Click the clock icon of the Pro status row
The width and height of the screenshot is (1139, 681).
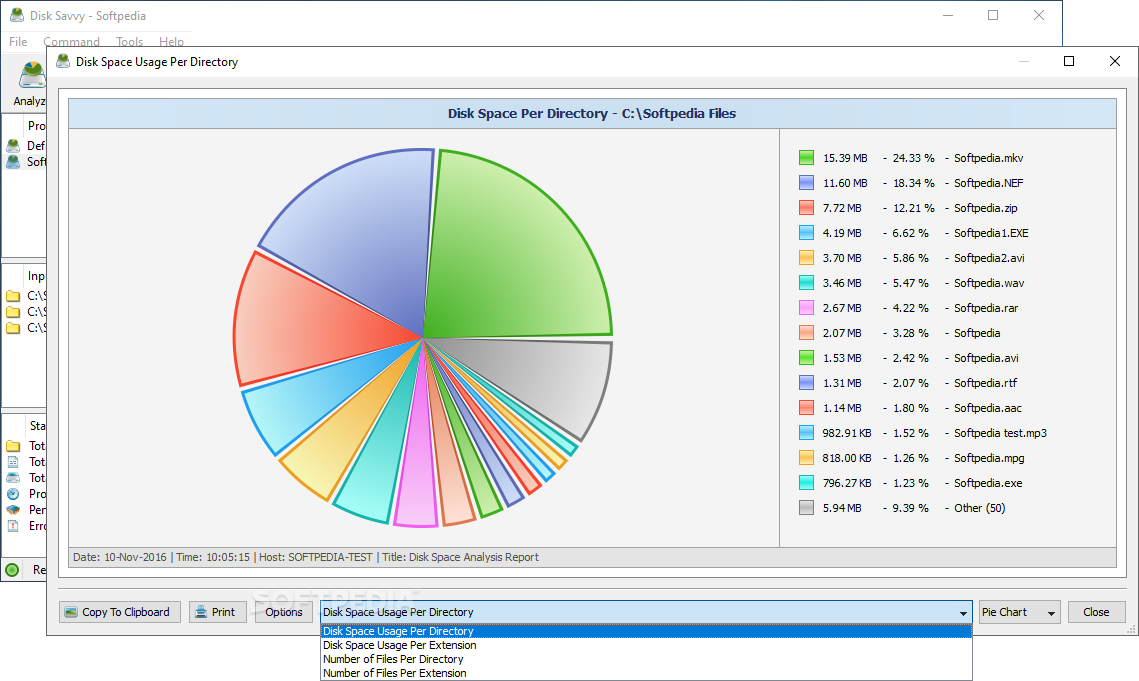point(13,493)
